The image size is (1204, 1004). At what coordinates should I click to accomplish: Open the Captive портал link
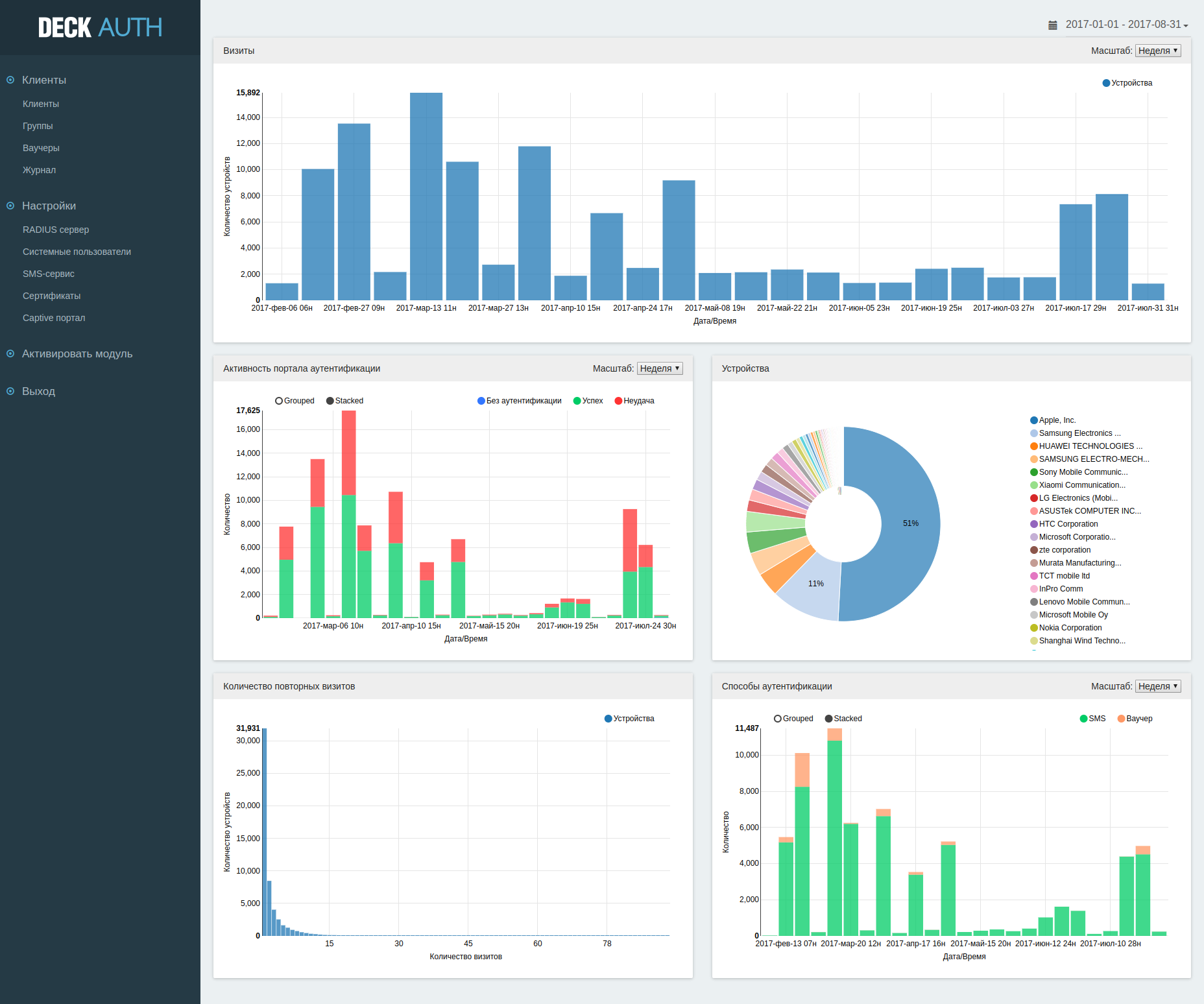pos(54,318)
